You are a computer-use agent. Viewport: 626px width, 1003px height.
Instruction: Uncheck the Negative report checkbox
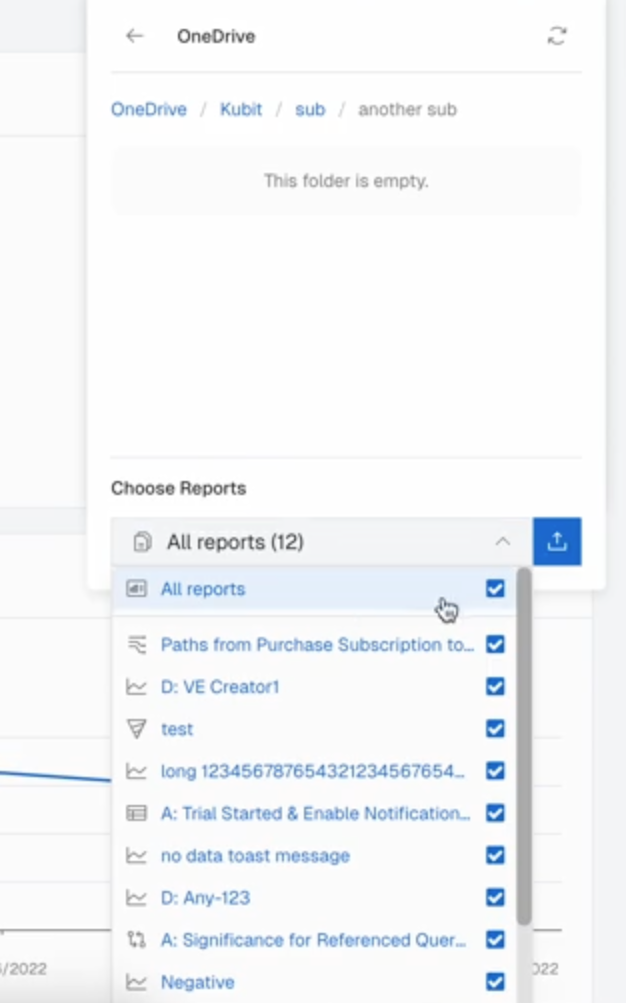click(x=496, y=982)
